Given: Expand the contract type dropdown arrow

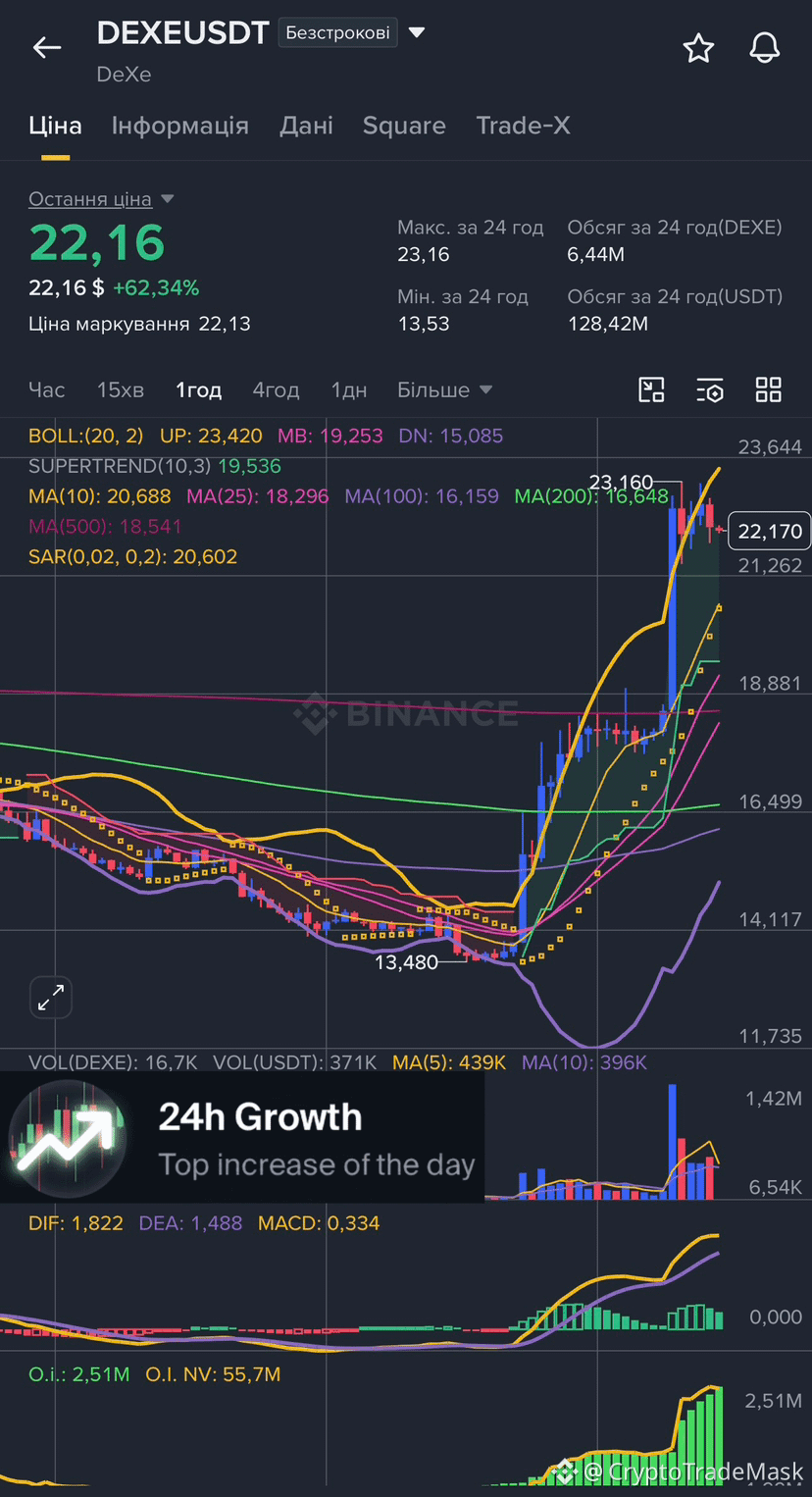Looking at the screenshot, I should pos(416,32).
